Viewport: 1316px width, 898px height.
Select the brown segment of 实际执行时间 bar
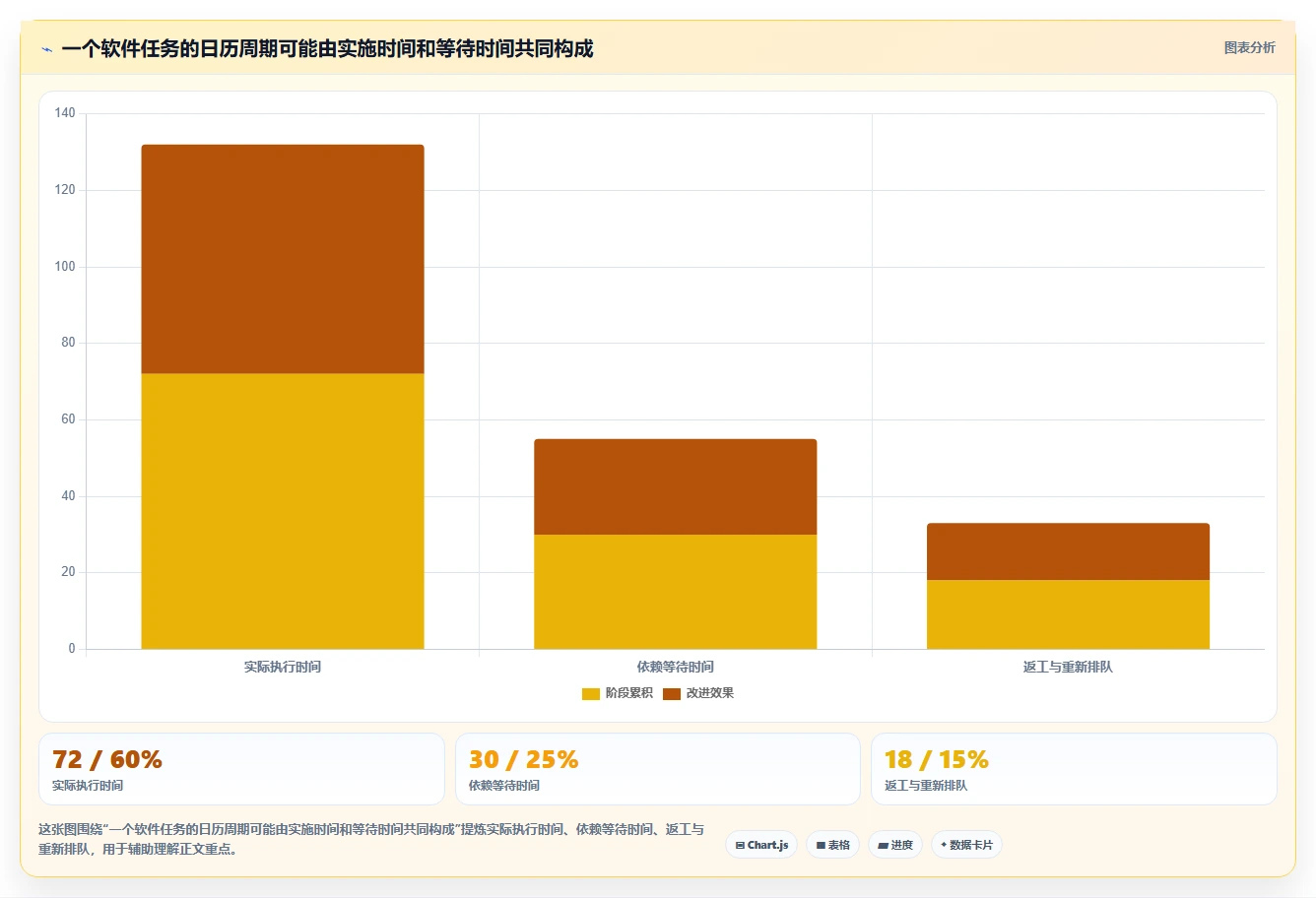(283, 259)
